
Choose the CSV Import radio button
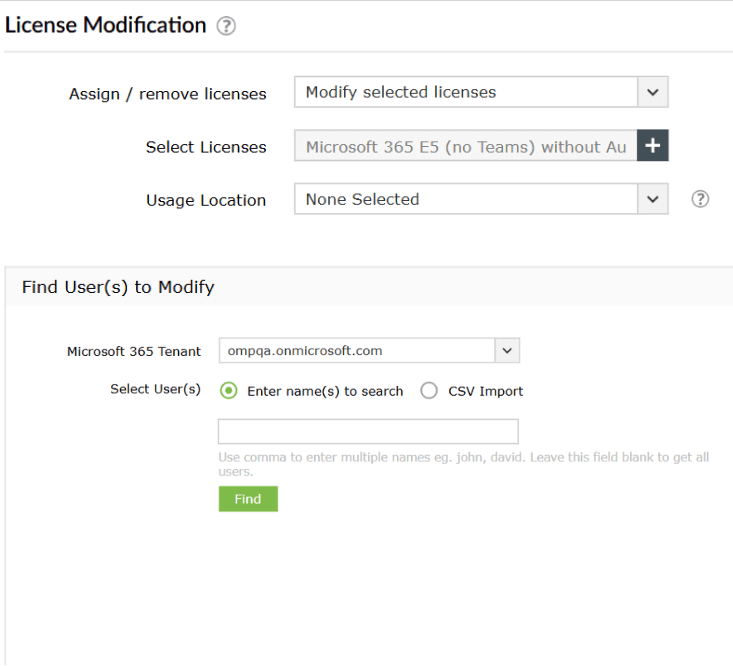pyautogui.click(x=429, y=391)
